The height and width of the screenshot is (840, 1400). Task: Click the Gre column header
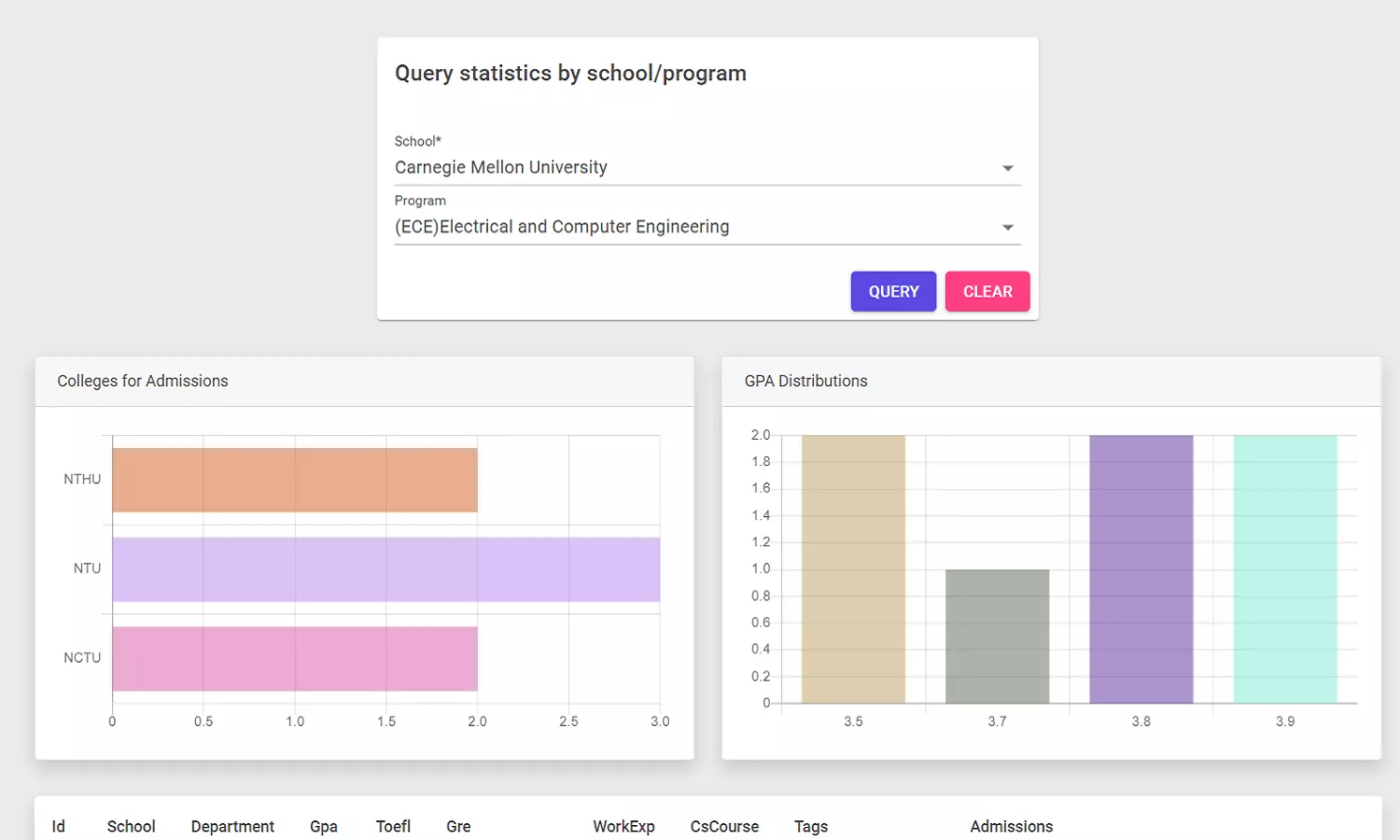click(458, 826)
